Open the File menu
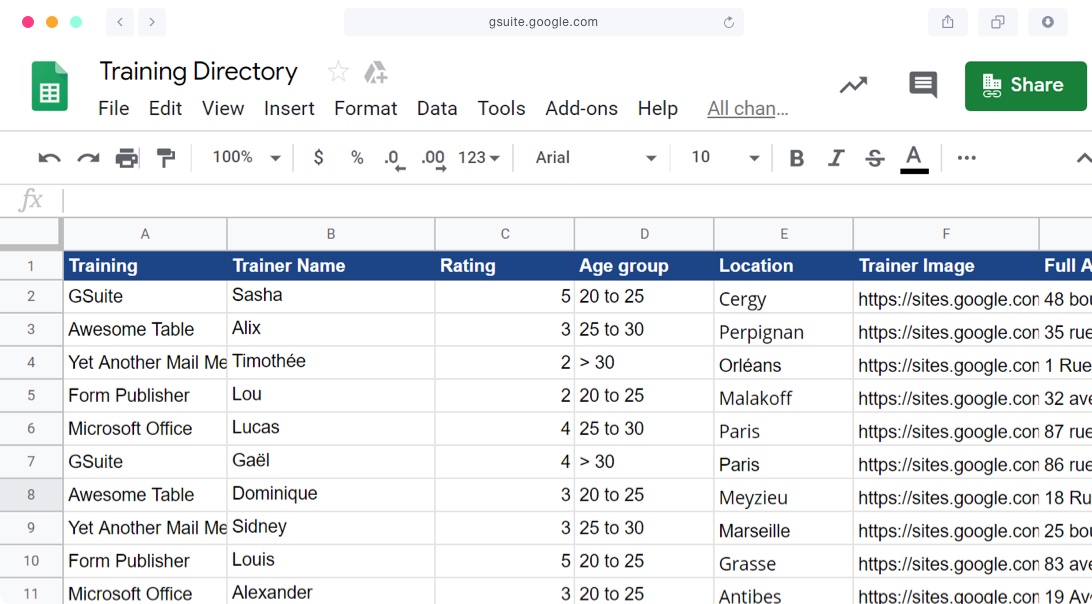Screen dimensions: 1092x604 (x=114, y=109)
